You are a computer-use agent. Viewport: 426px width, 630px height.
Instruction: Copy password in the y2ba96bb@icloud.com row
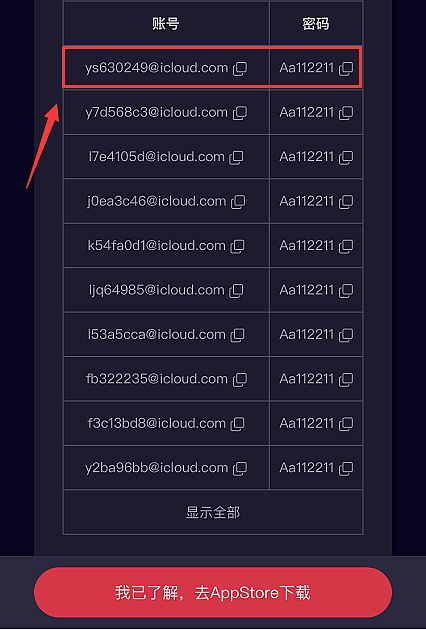pyautogui.click(x=346, y=468)
